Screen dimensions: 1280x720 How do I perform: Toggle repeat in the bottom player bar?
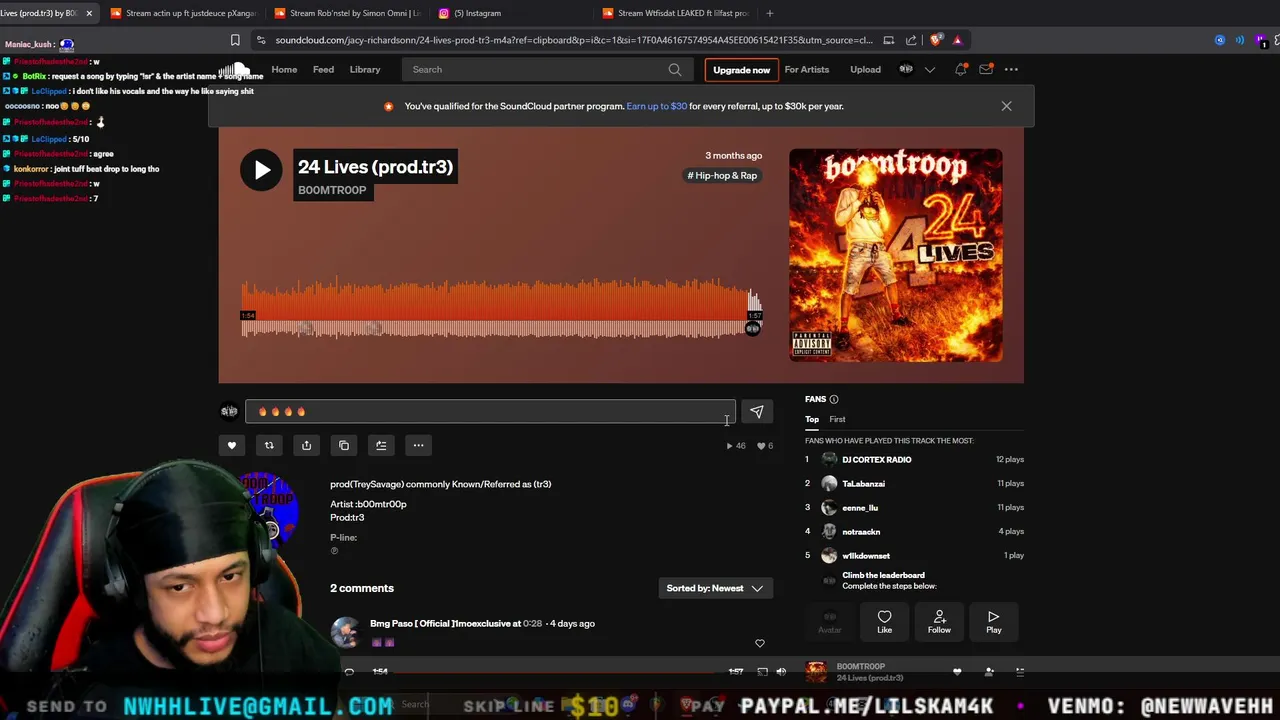349,672
